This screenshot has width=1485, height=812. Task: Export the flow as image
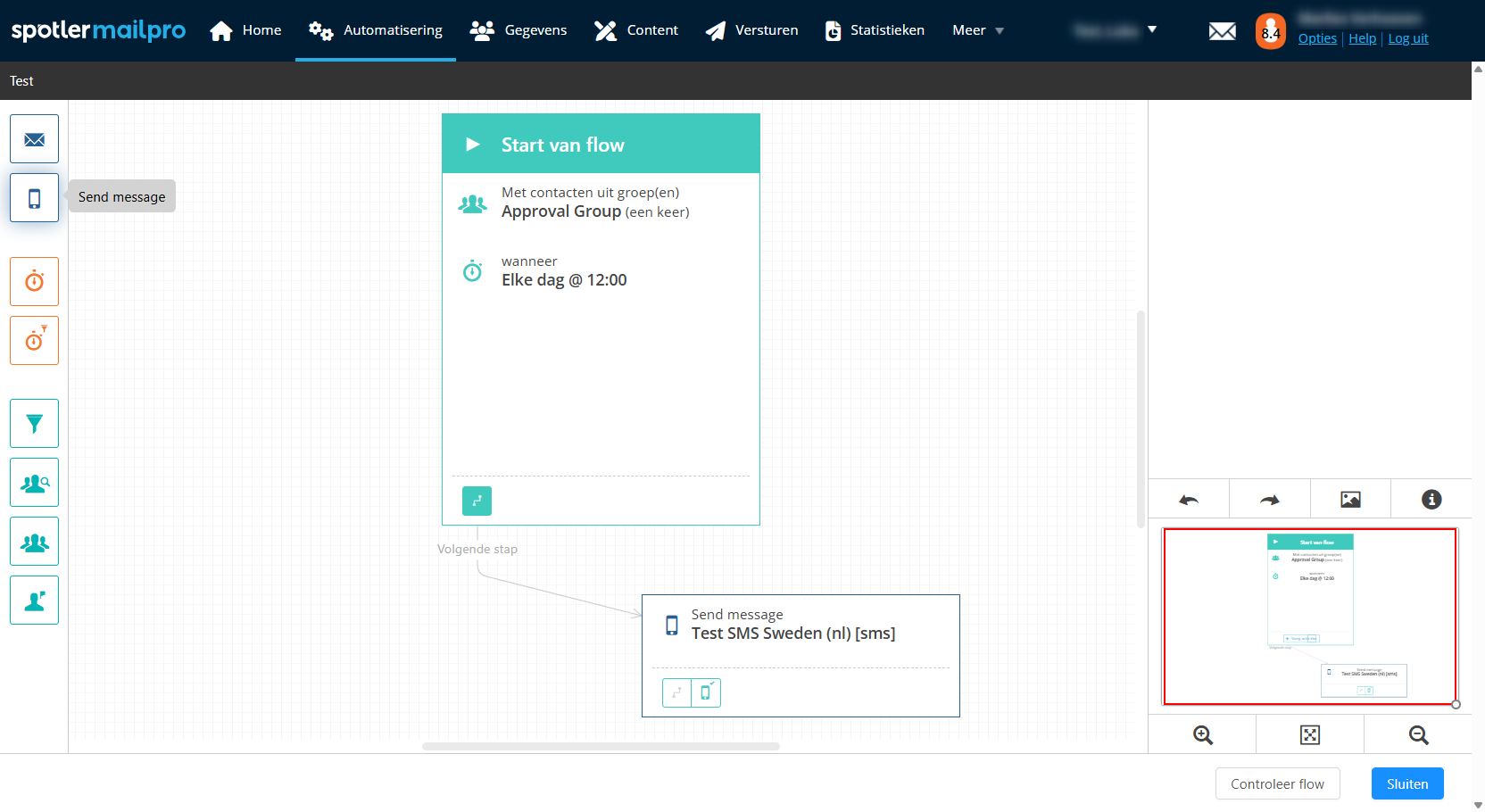tap(1350, 500)
